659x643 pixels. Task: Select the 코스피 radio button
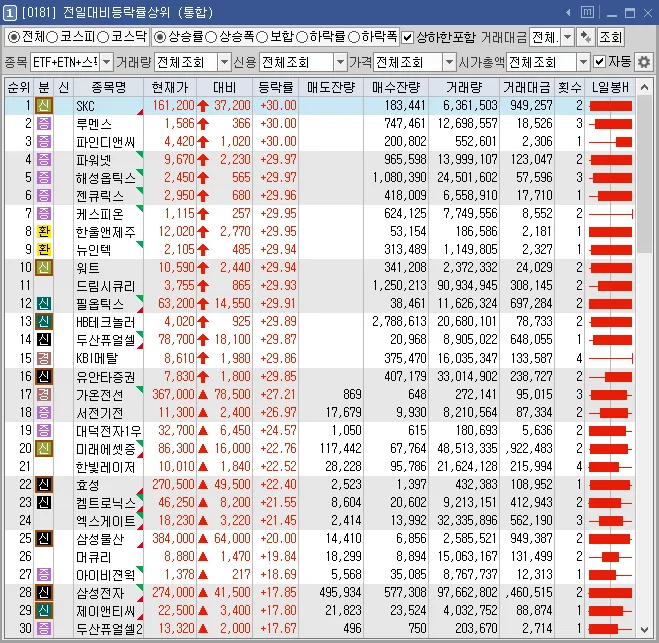point(52,37)
